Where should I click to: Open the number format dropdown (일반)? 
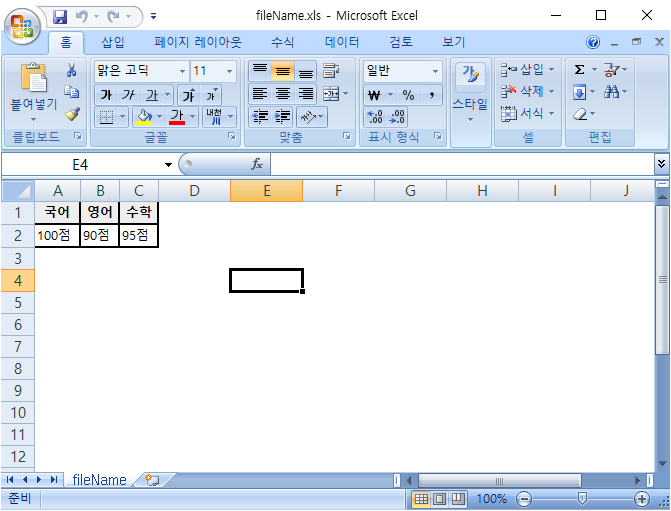tap(435, 71)
